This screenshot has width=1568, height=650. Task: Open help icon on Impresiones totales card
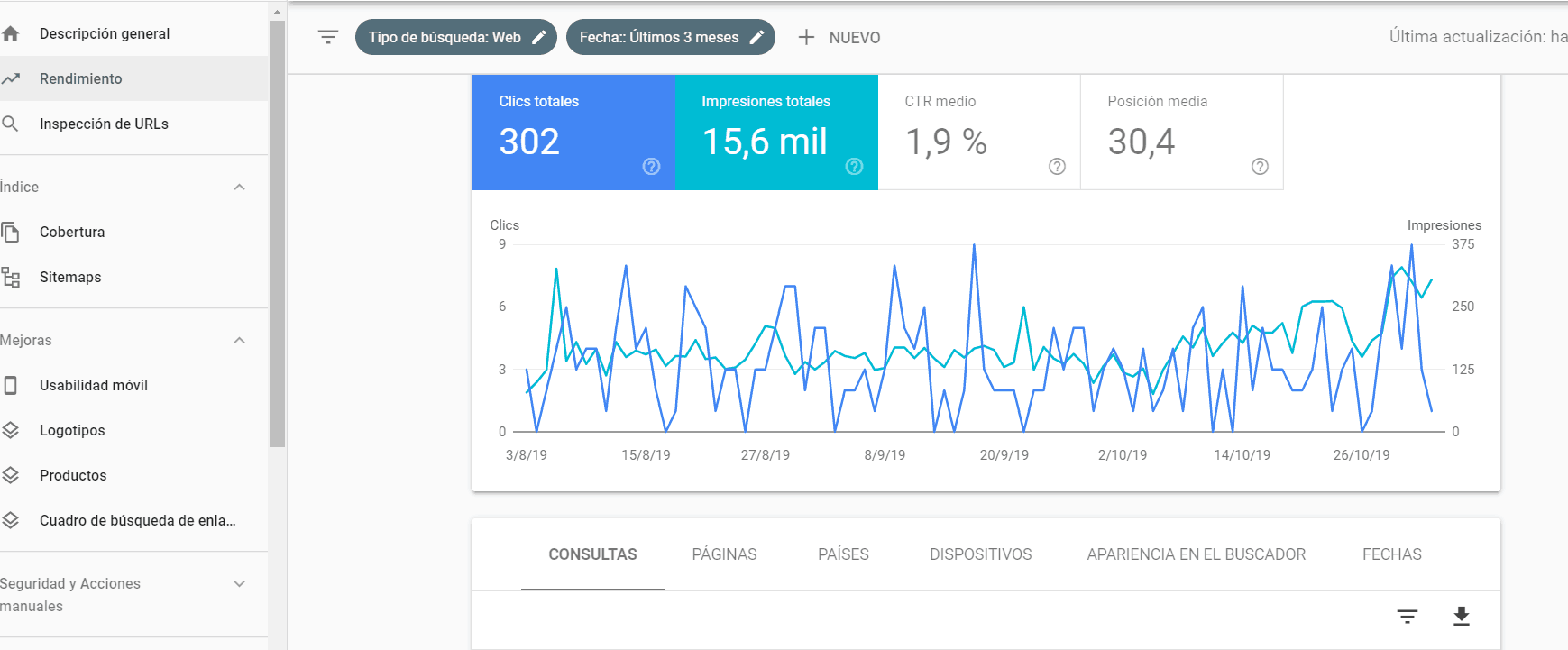[854, 166]
